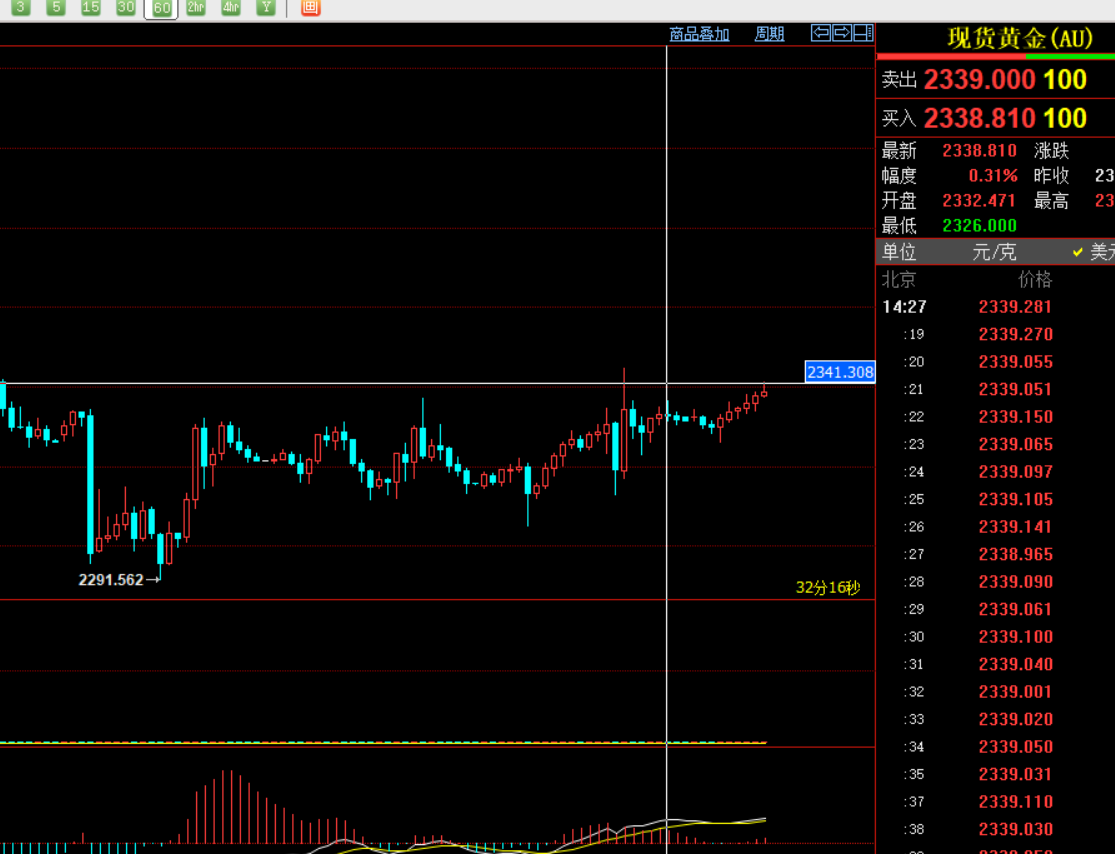The image size is (1115, 854).
Task: Select the 3-minute chart period button
Action: pyautogui.click(x=20, y=7)
